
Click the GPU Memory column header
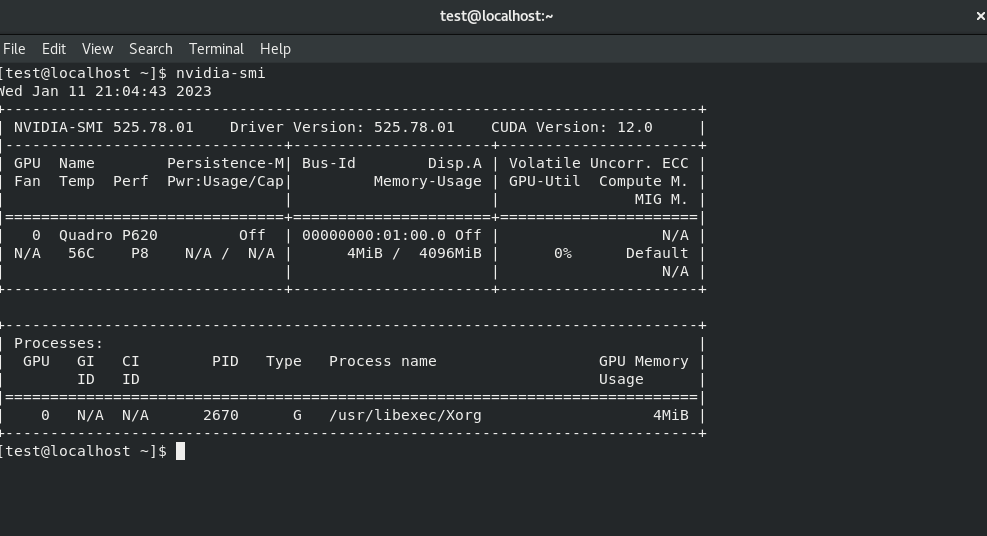click(x=643, y=362)
